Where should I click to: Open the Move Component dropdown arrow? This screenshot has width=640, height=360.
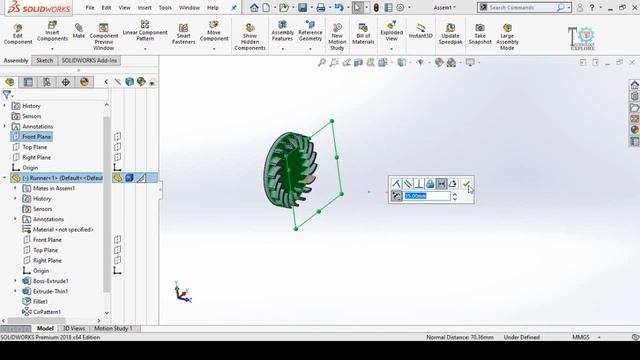[x=214, y=49]
